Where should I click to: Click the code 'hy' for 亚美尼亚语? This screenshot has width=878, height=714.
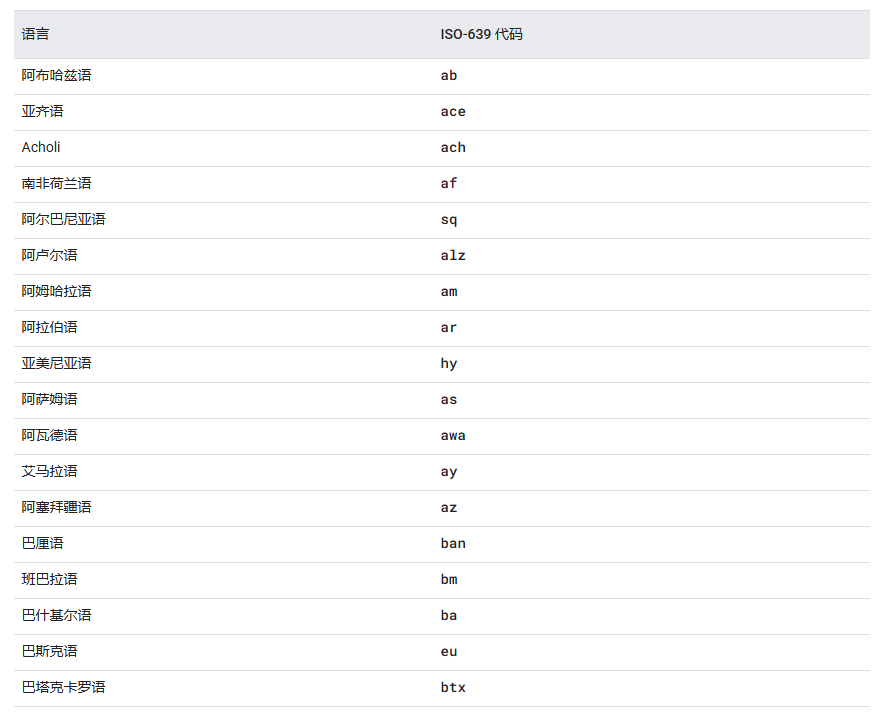coord(449,363)
